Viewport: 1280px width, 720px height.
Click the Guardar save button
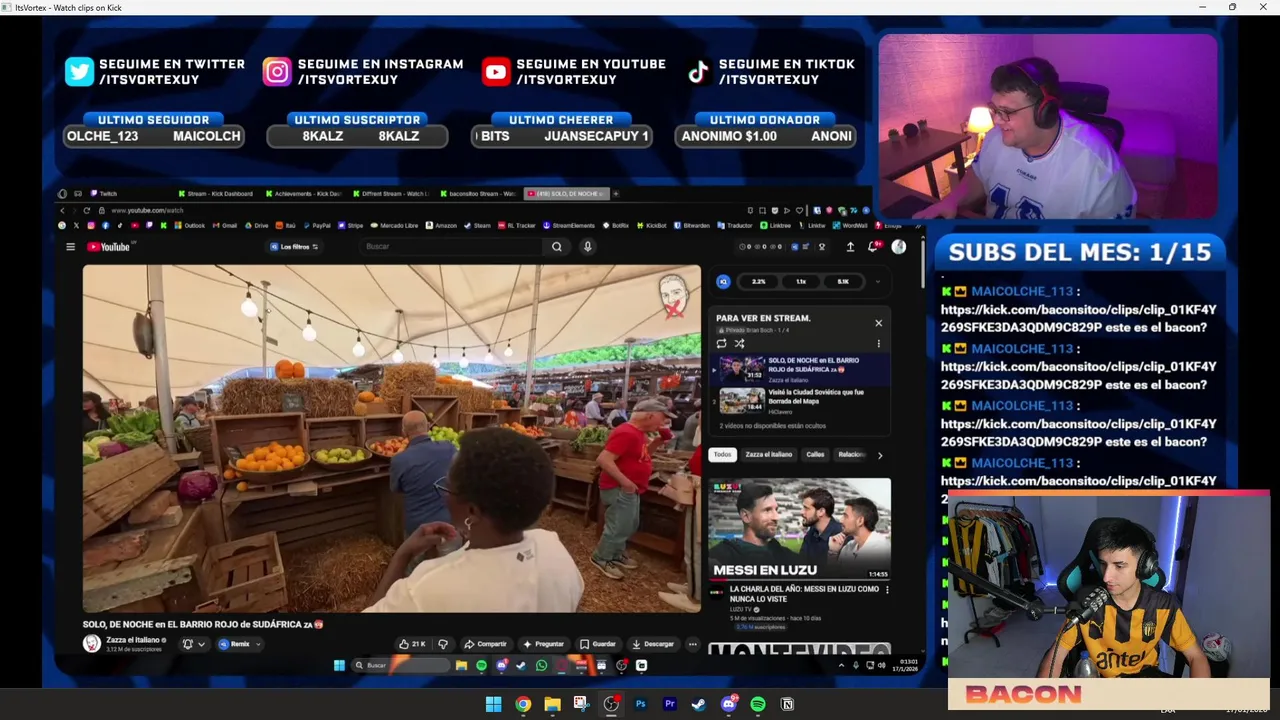pyautogui.click(x=598, y=644)
